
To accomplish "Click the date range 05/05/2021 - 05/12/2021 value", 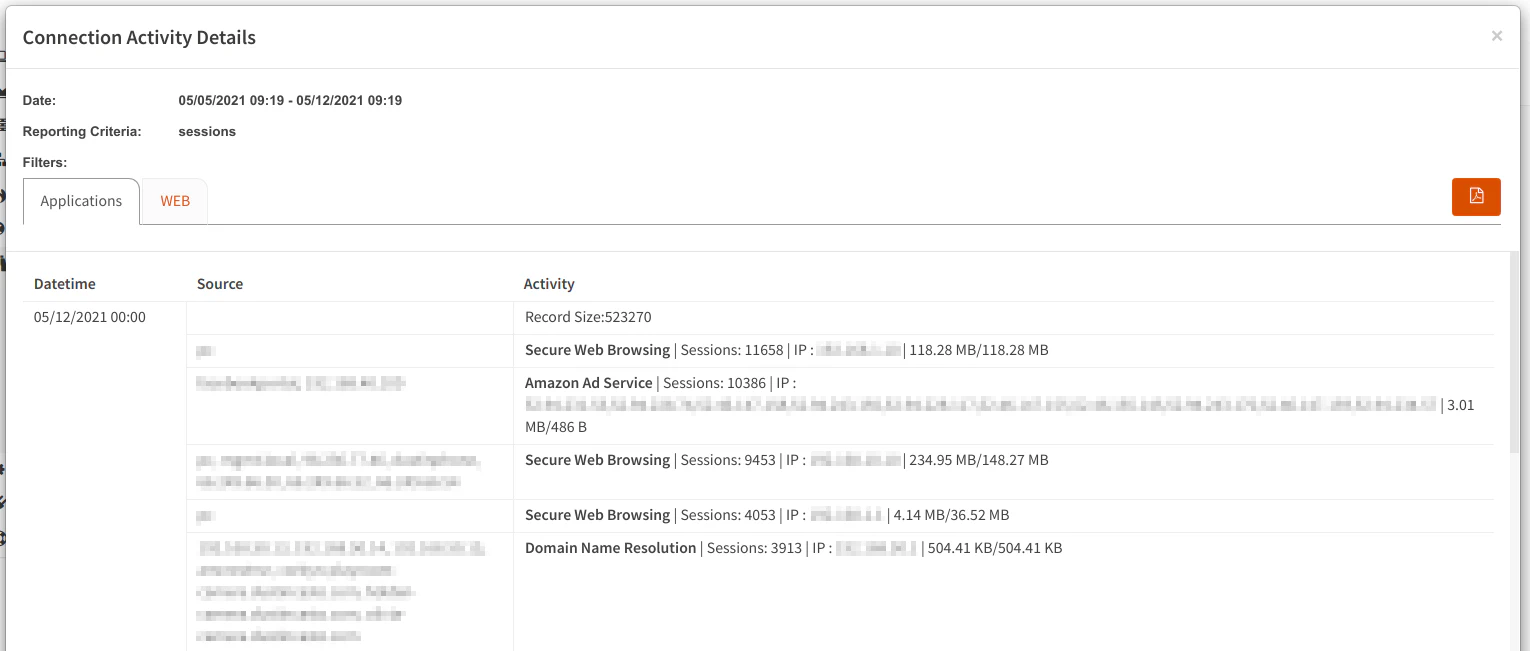I will point(290,101).
